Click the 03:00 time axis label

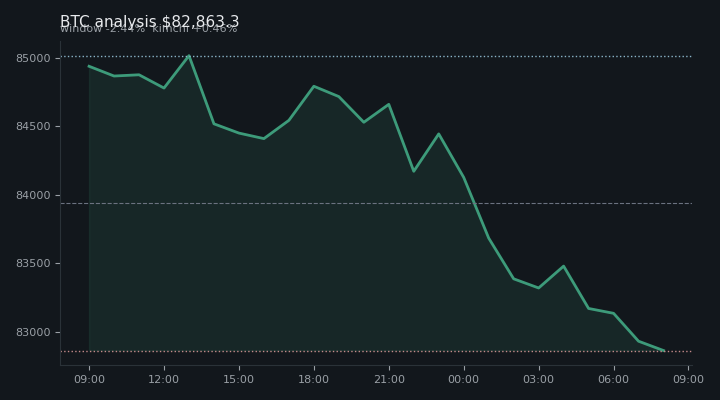coord(539,379)
